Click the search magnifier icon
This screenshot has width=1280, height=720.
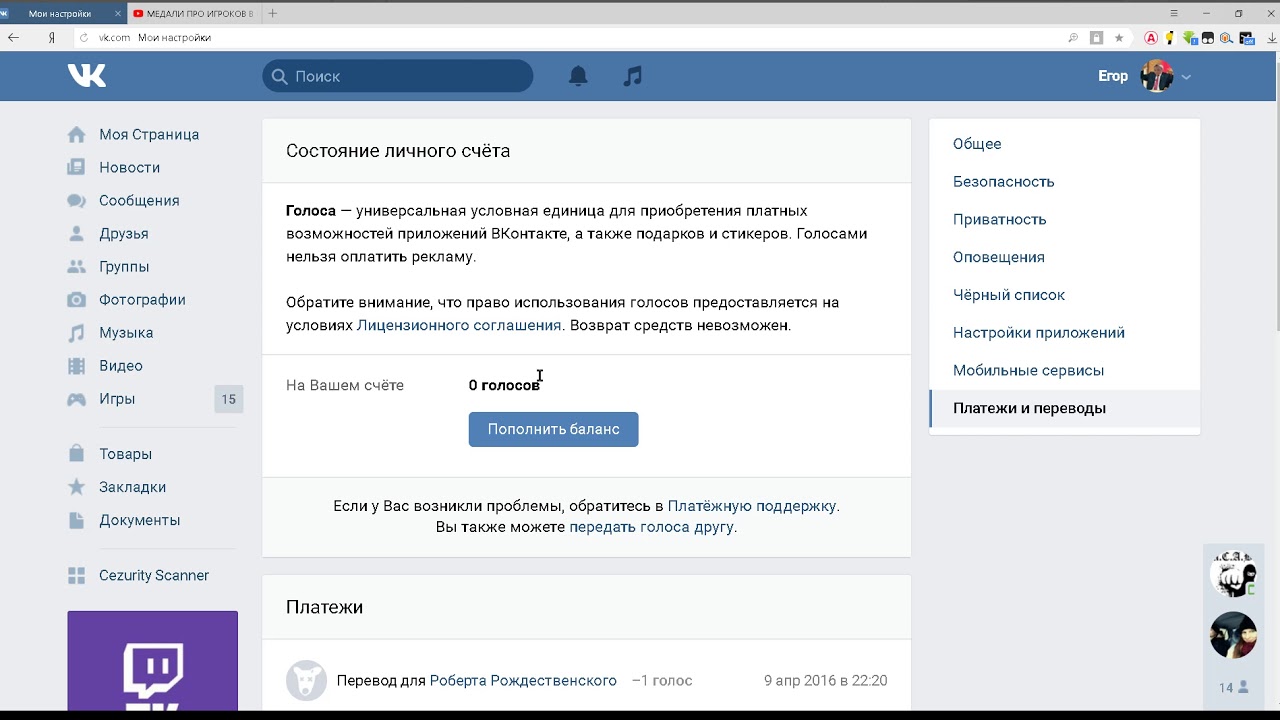click(279, 76)
